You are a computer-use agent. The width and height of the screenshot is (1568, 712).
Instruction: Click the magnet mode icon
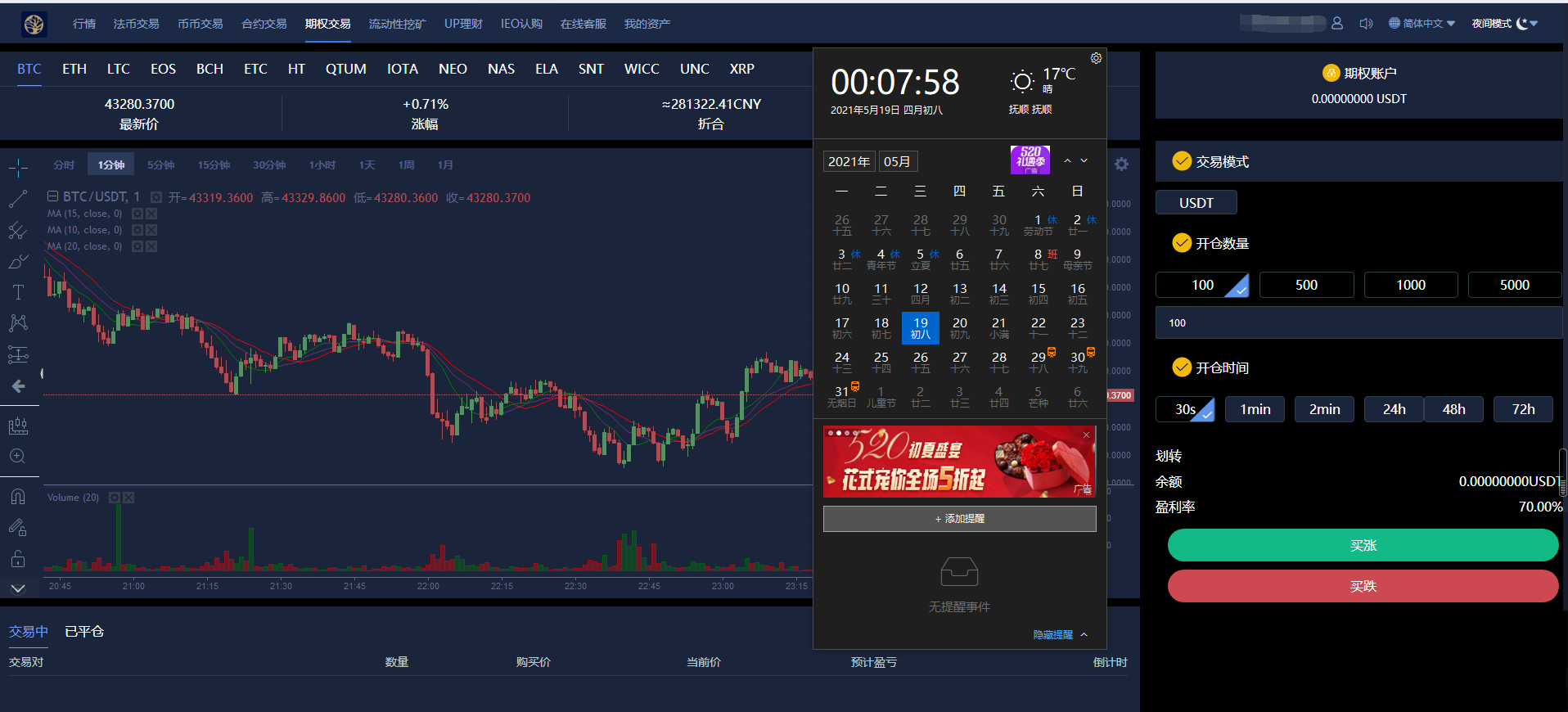coord(18,497)
